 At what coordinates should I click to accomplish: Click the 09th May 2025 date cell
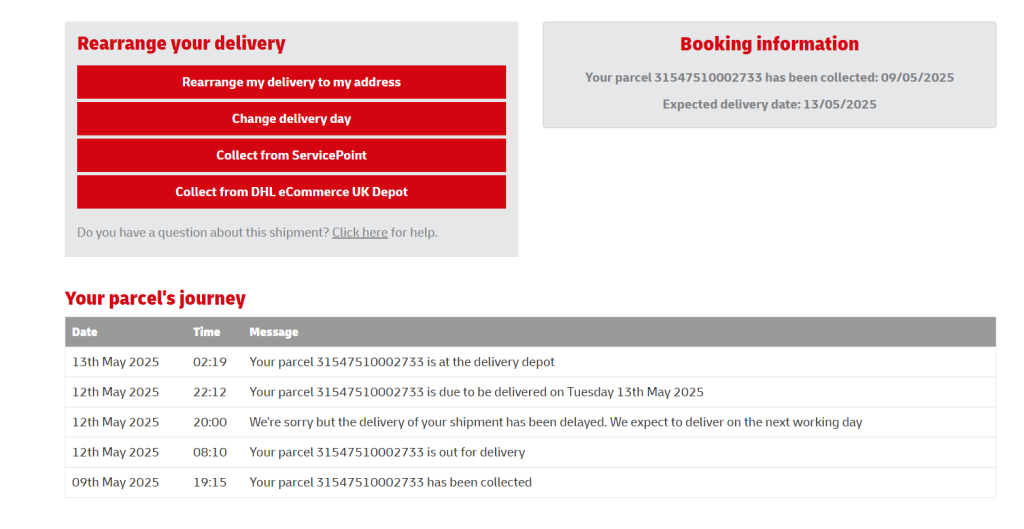[116, 482]
